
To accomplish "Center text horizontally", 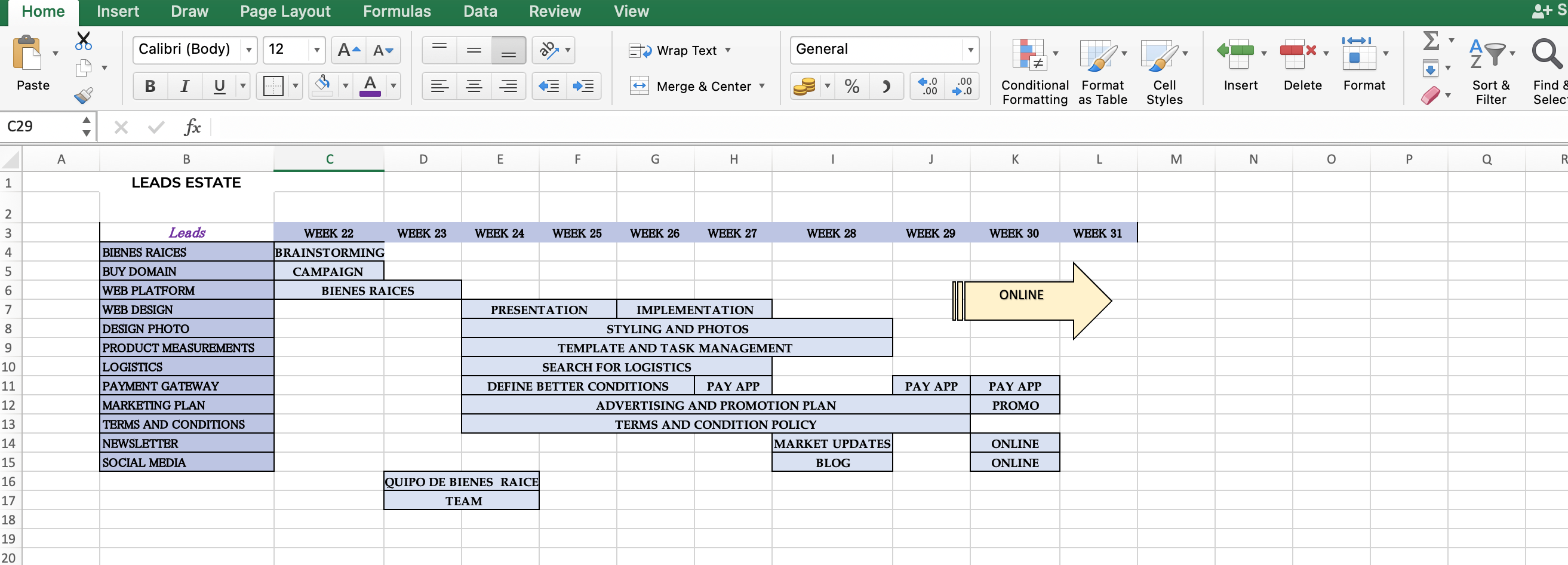I will 474,87.
